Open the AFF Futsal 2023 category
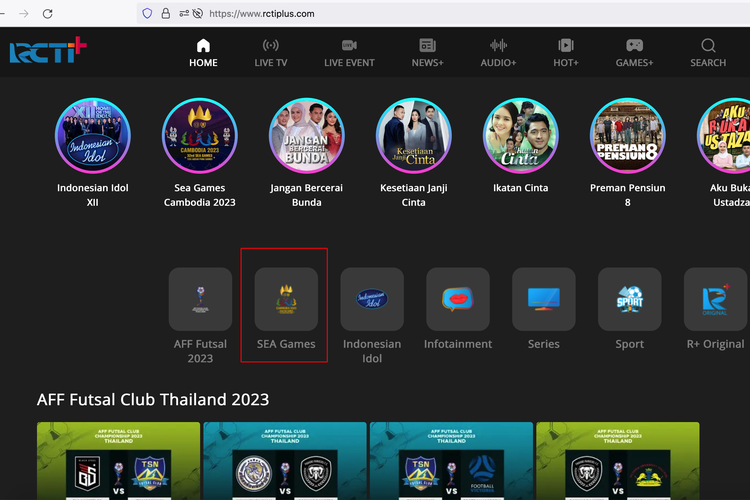The image size is (750, 500). pos(200,299)
